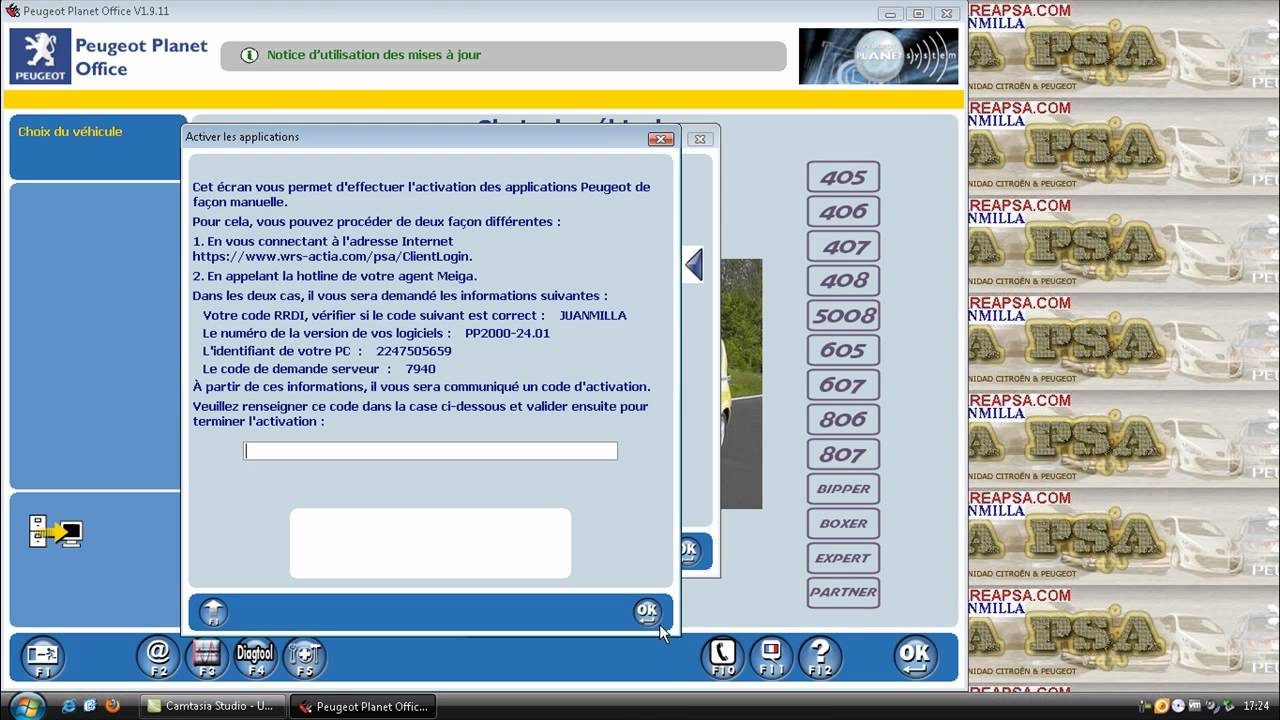Validate activation with dialog OK button

coord(647,612)
